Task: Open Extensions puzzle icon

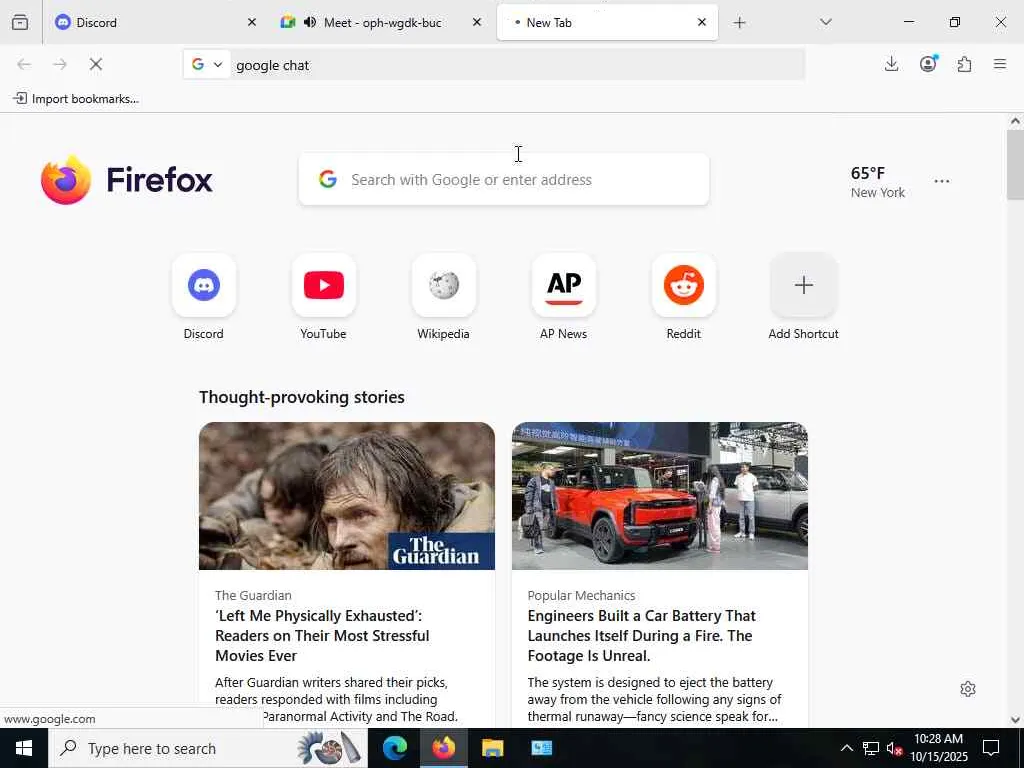Action: (x=964, y=64)
